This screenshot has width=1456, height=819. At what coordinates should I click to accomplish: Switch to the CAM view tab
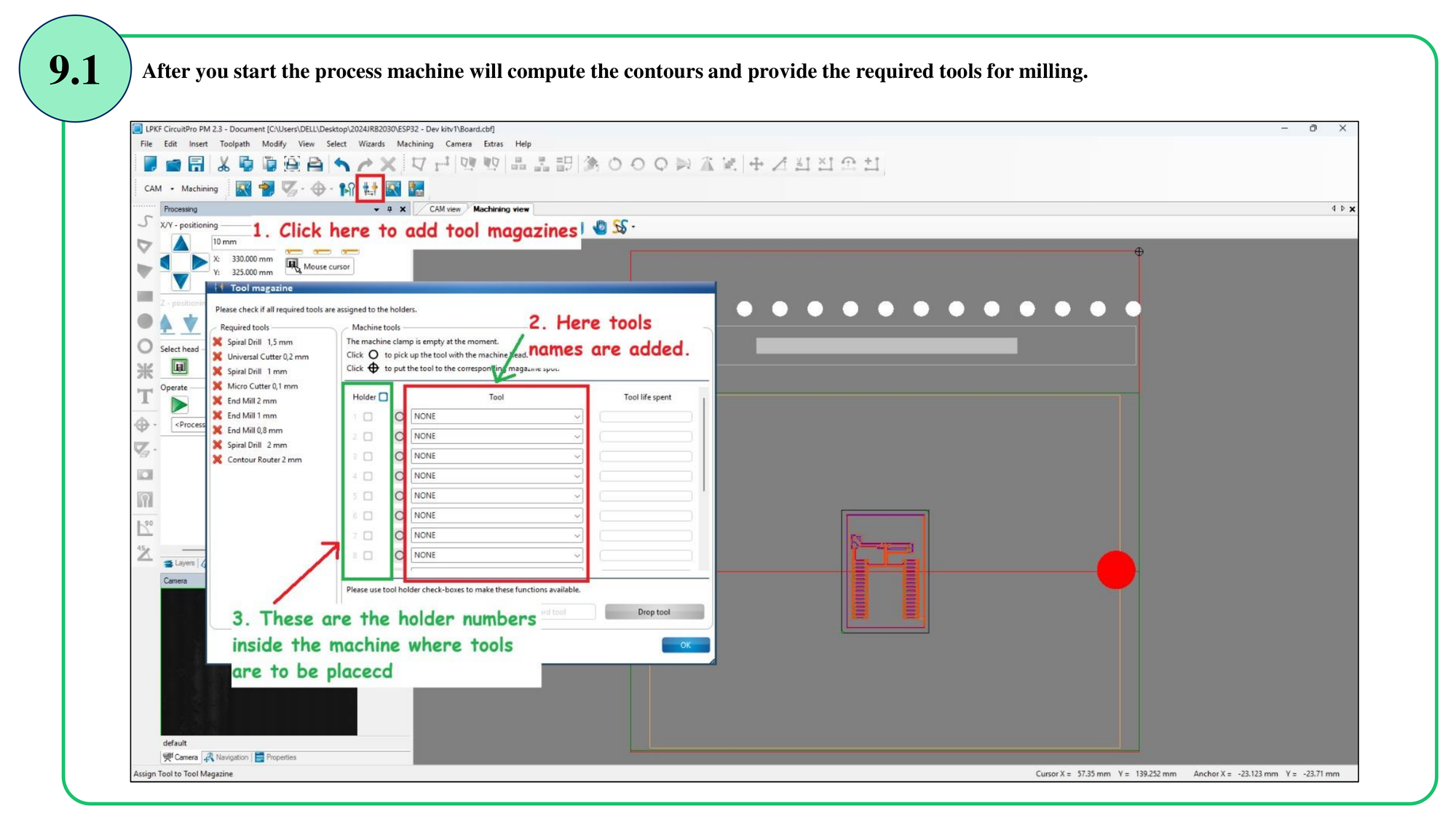coord(445,209)
